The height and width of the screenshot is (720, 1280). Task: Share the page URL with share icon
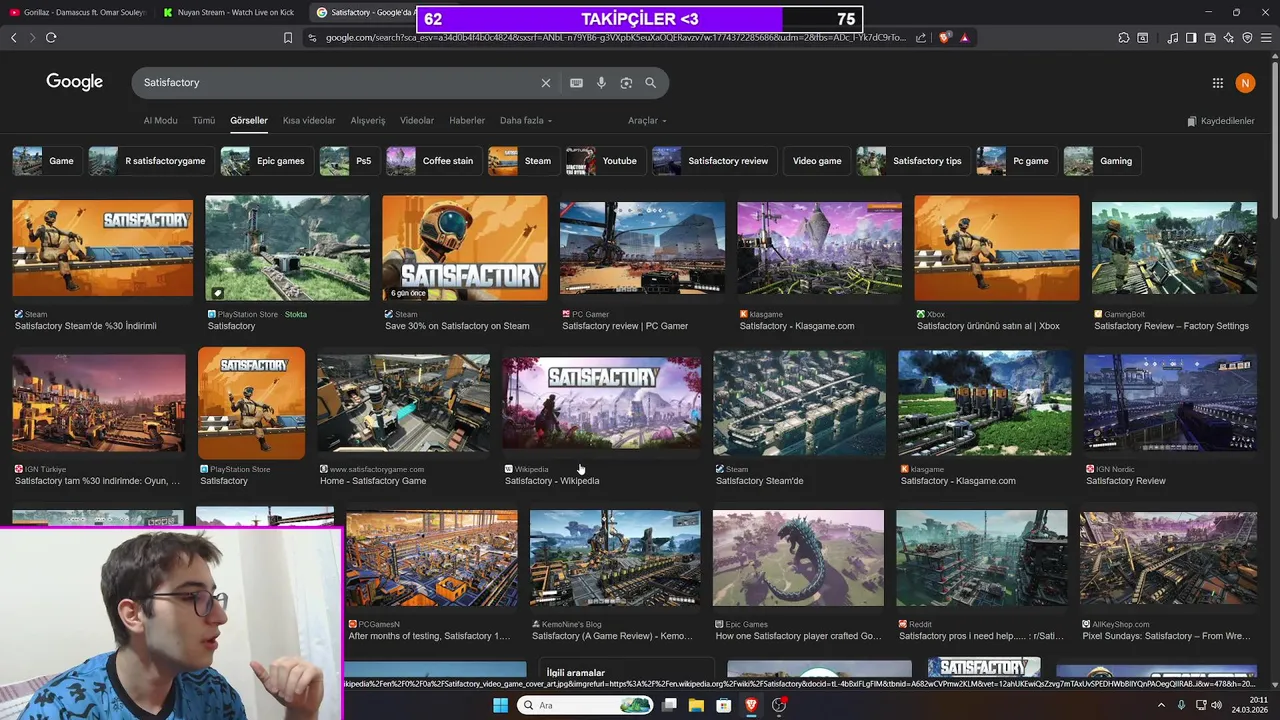921,38
